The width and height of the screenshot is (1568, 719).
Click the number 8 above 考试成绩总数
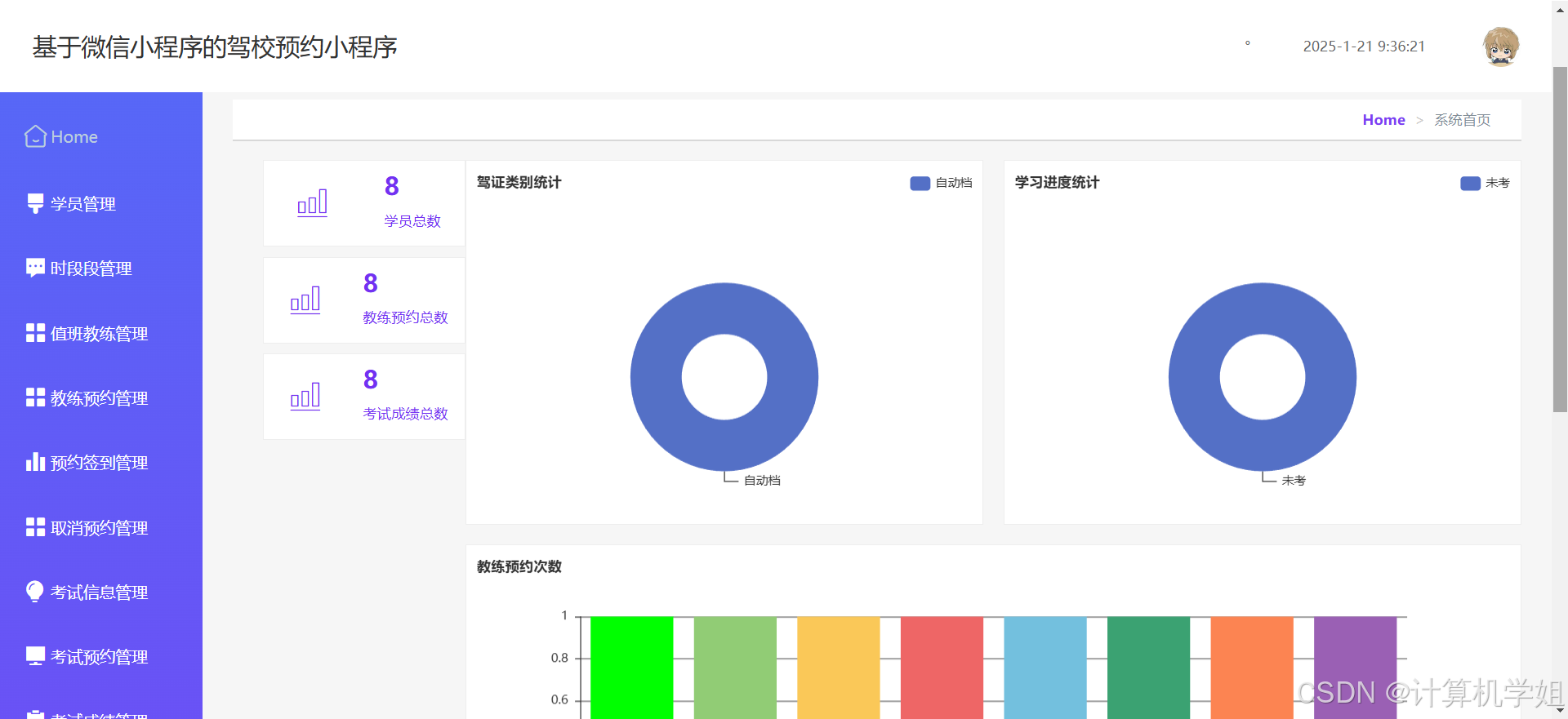pyautogui.click(x=371, y=379)
